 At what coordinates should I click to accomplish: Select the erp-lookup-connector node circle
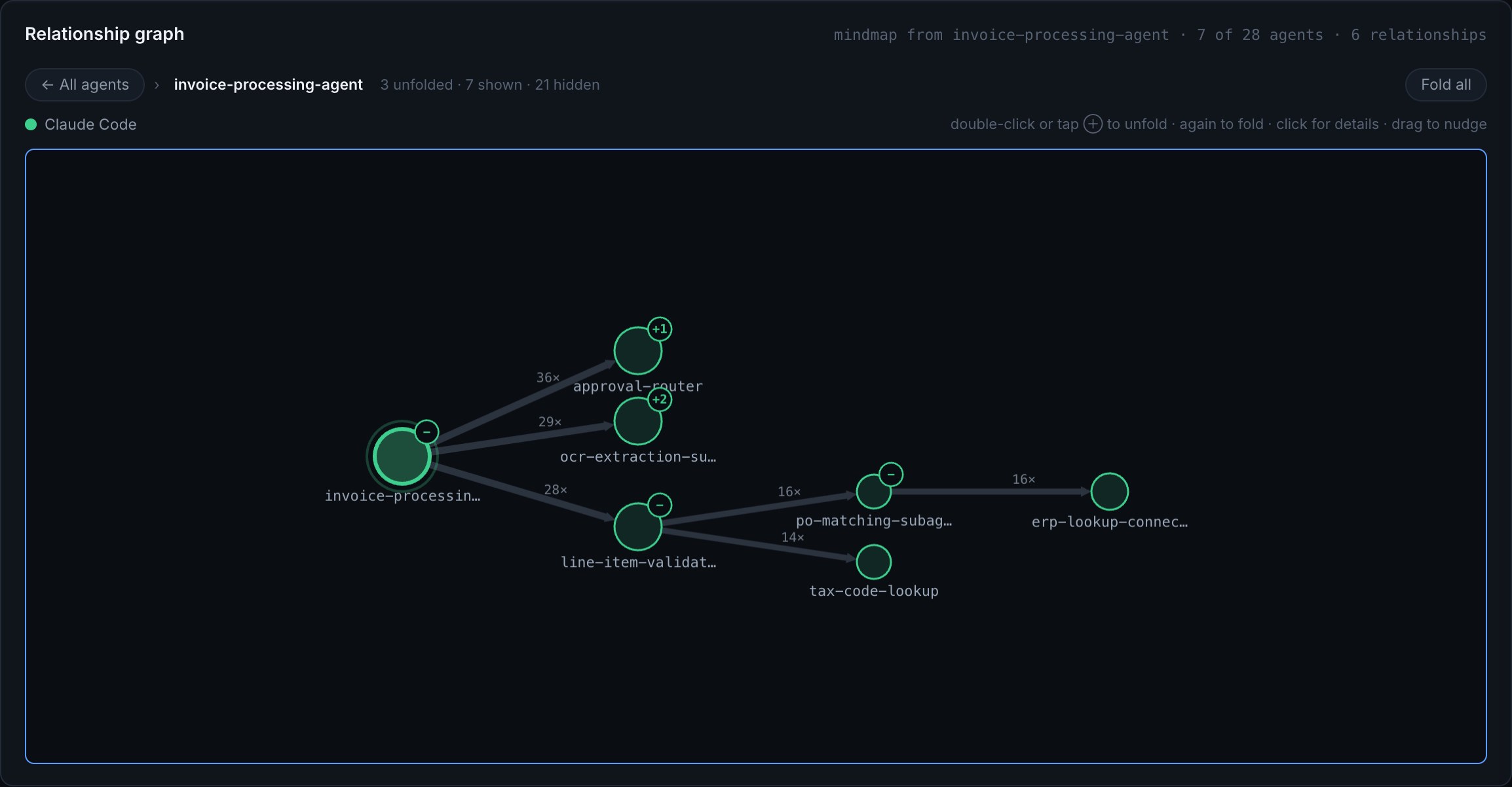point(1109,492)
